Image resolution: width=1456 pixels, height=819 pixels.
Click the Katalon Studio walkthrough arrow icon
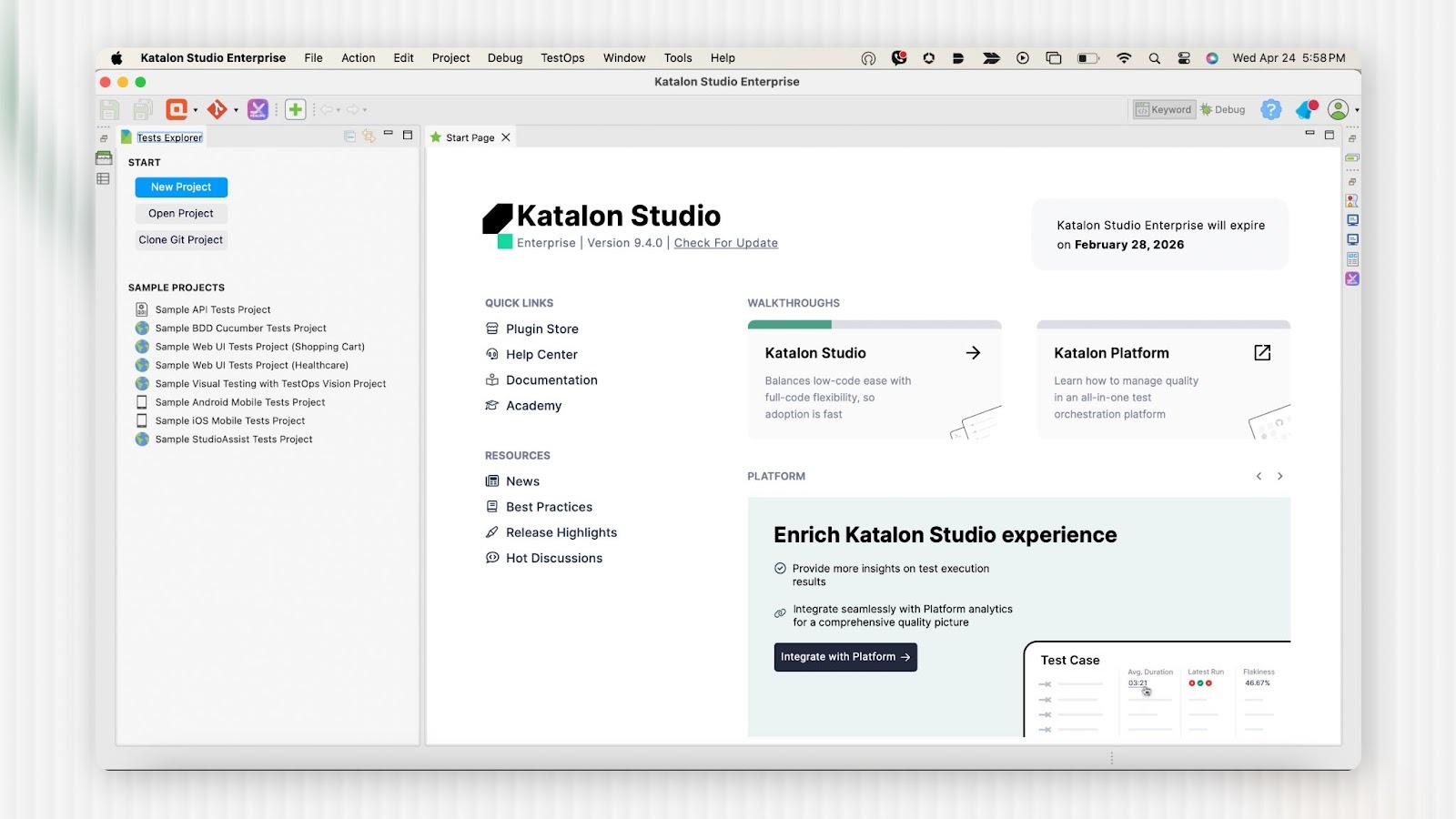coord(973,353)
